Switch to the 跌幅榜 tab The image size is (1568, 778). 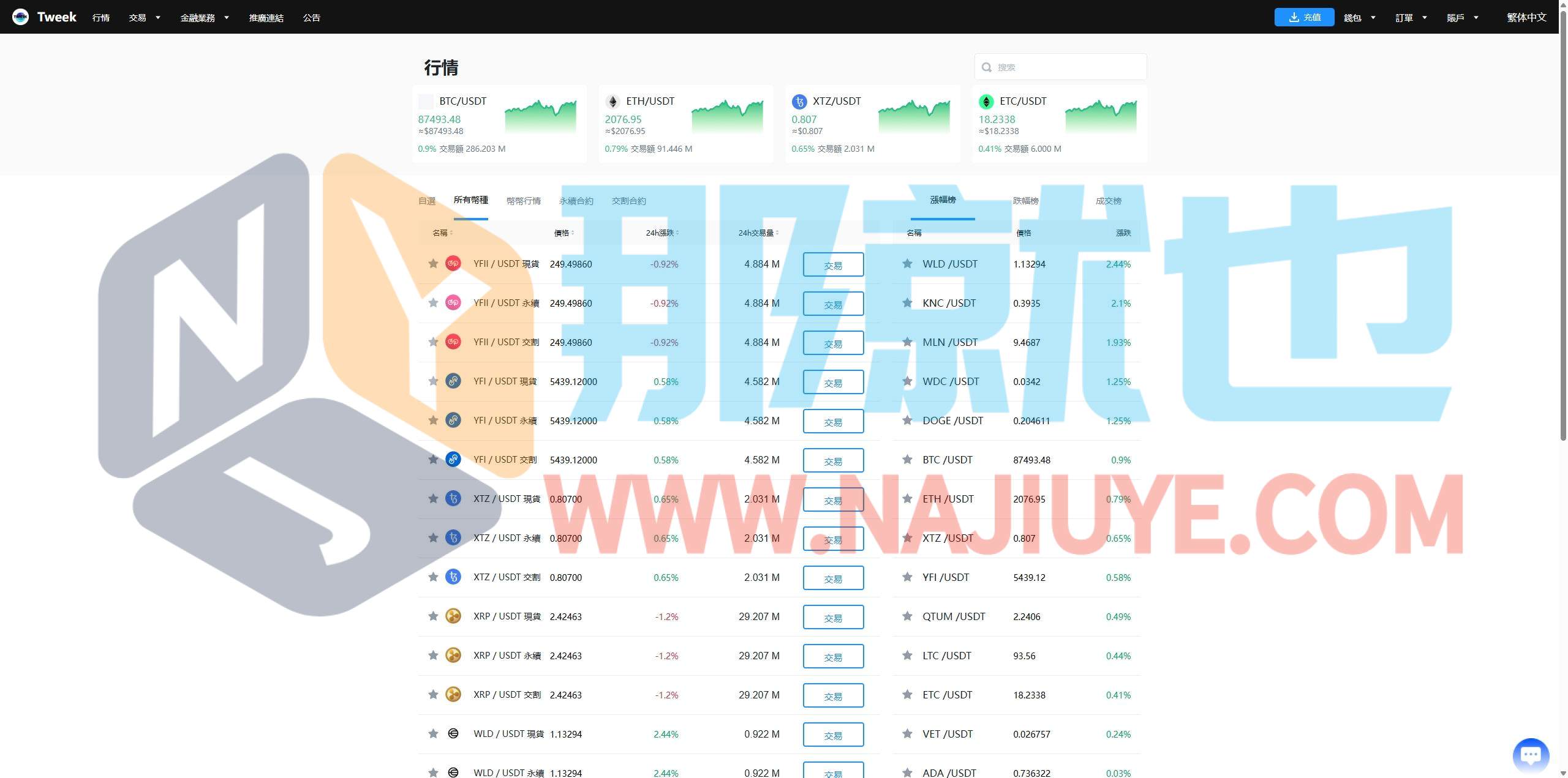click(1025, 201)
